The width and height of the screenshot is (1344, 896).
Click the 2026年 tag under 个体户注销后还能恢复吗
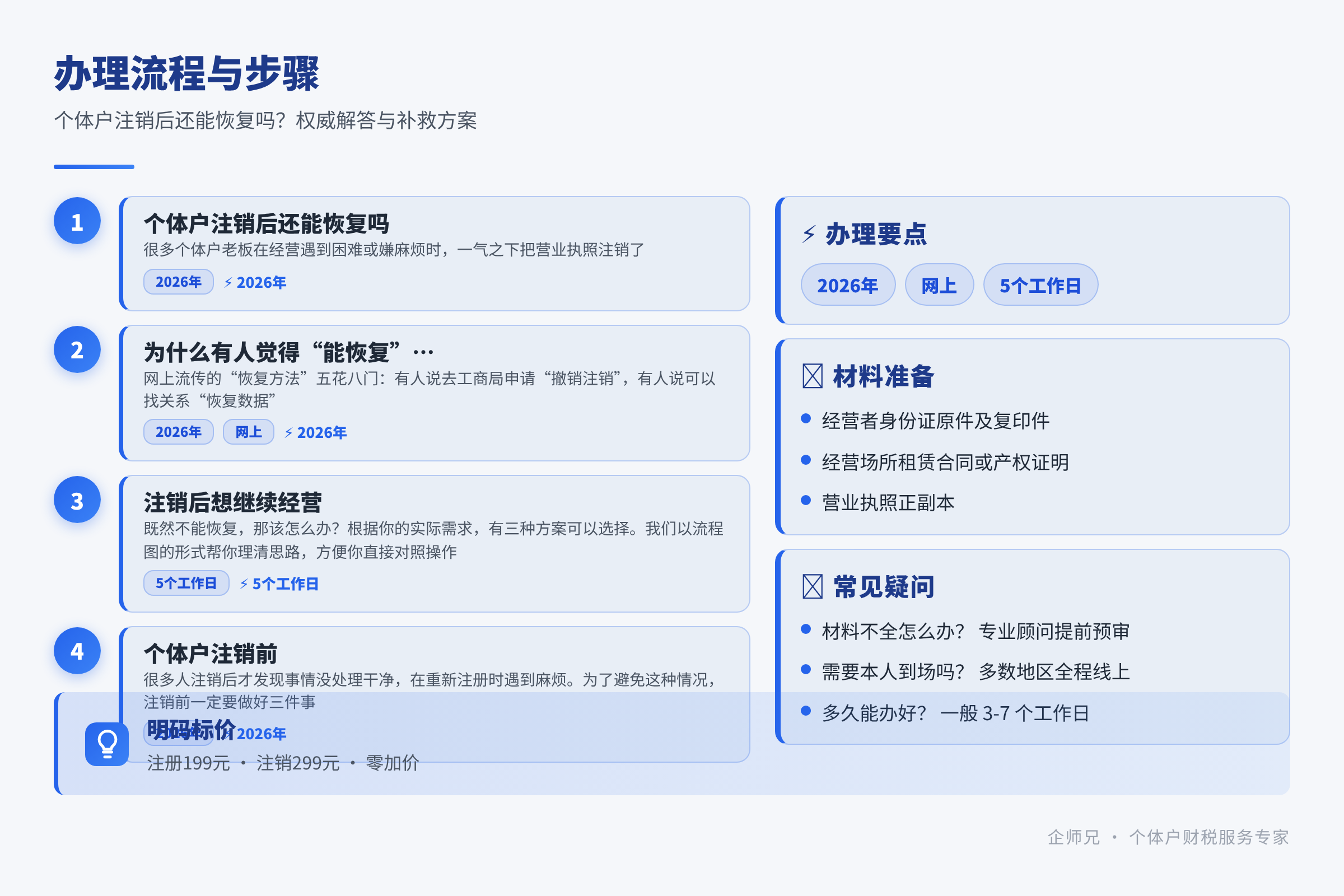point(178,282)
